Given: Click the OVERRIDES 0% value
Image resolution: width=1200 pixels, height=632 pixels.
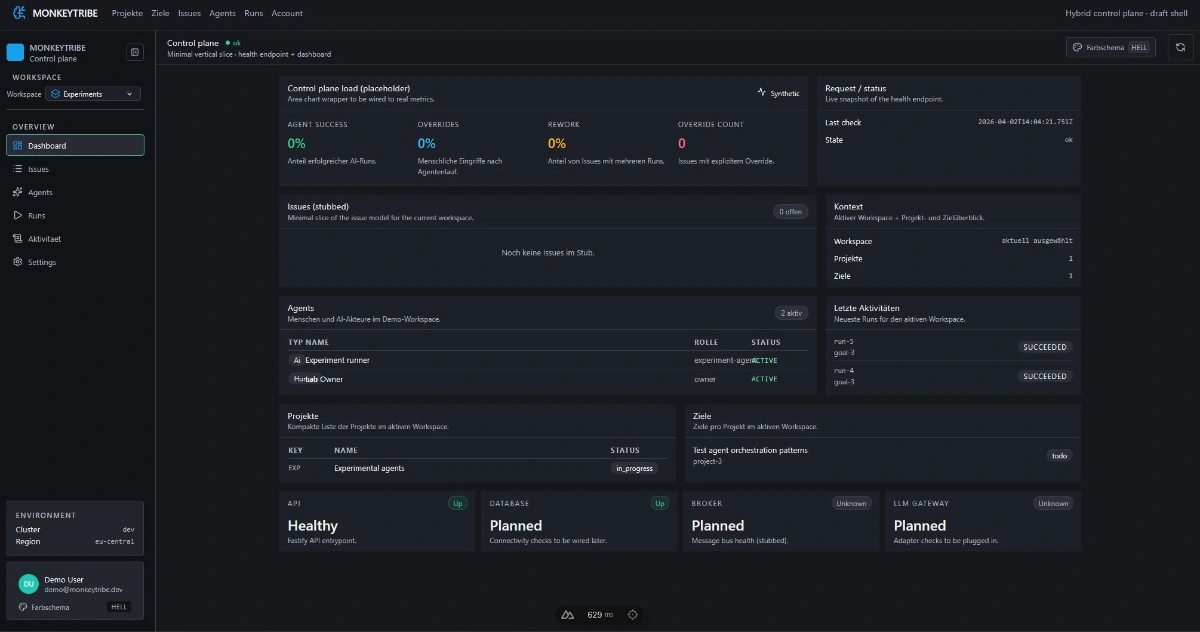Looking at the screenshot, I should (x=427, y=143).
